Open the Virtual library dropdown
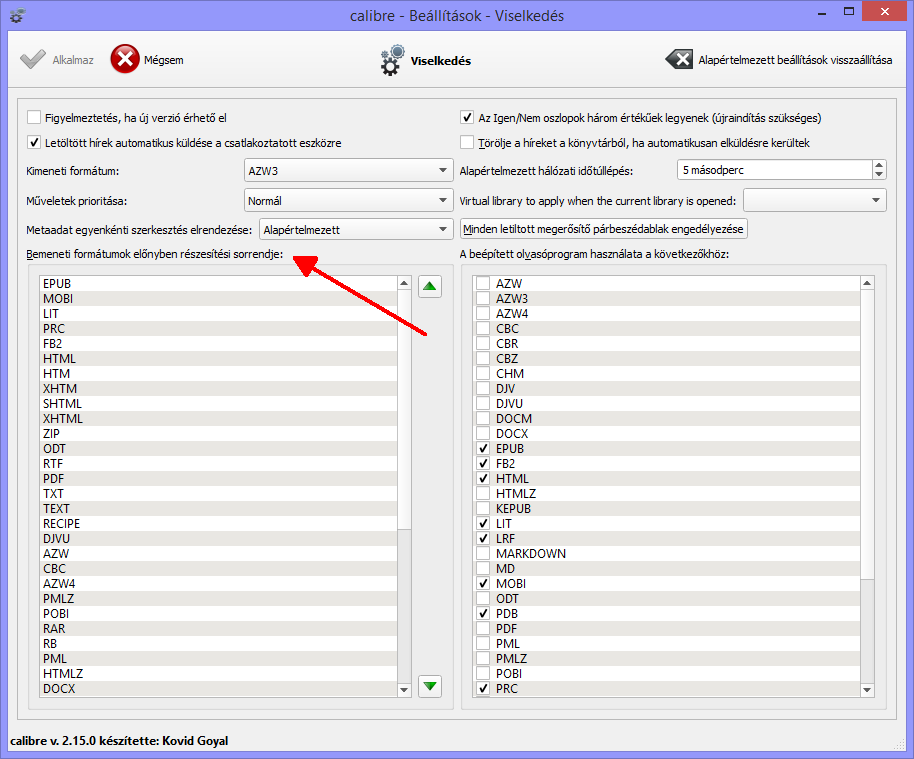The width and height of the screenshot is (914, 759). [x=815, y=201]
